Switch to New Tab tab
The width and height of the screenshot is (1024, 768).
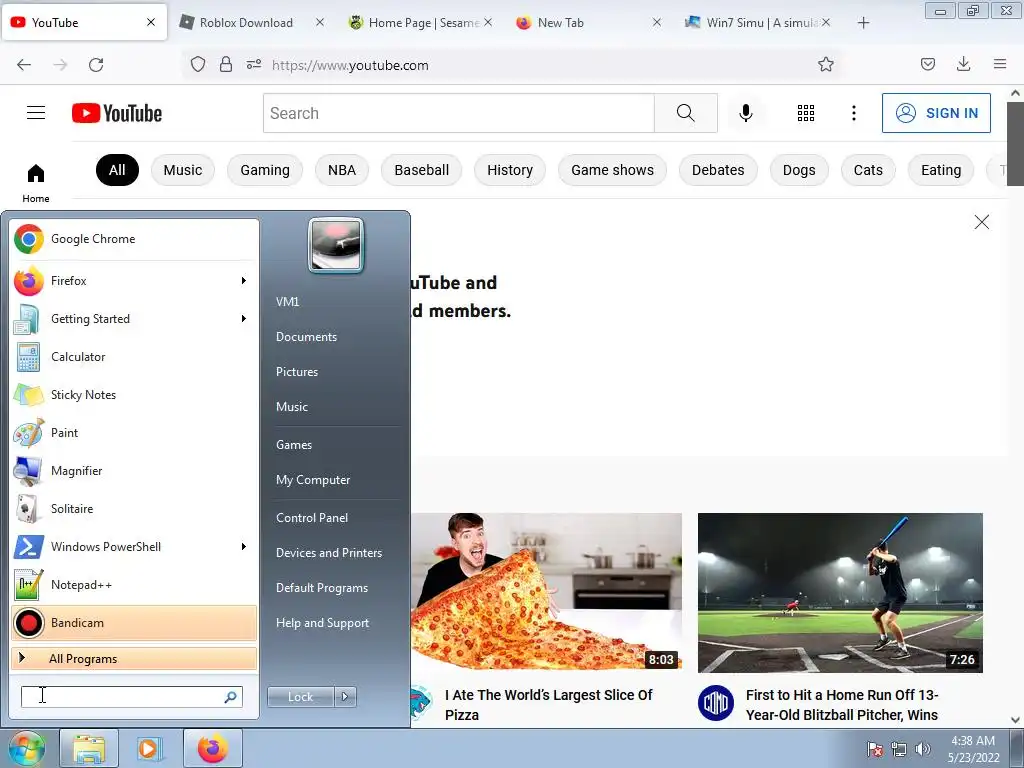590,23
